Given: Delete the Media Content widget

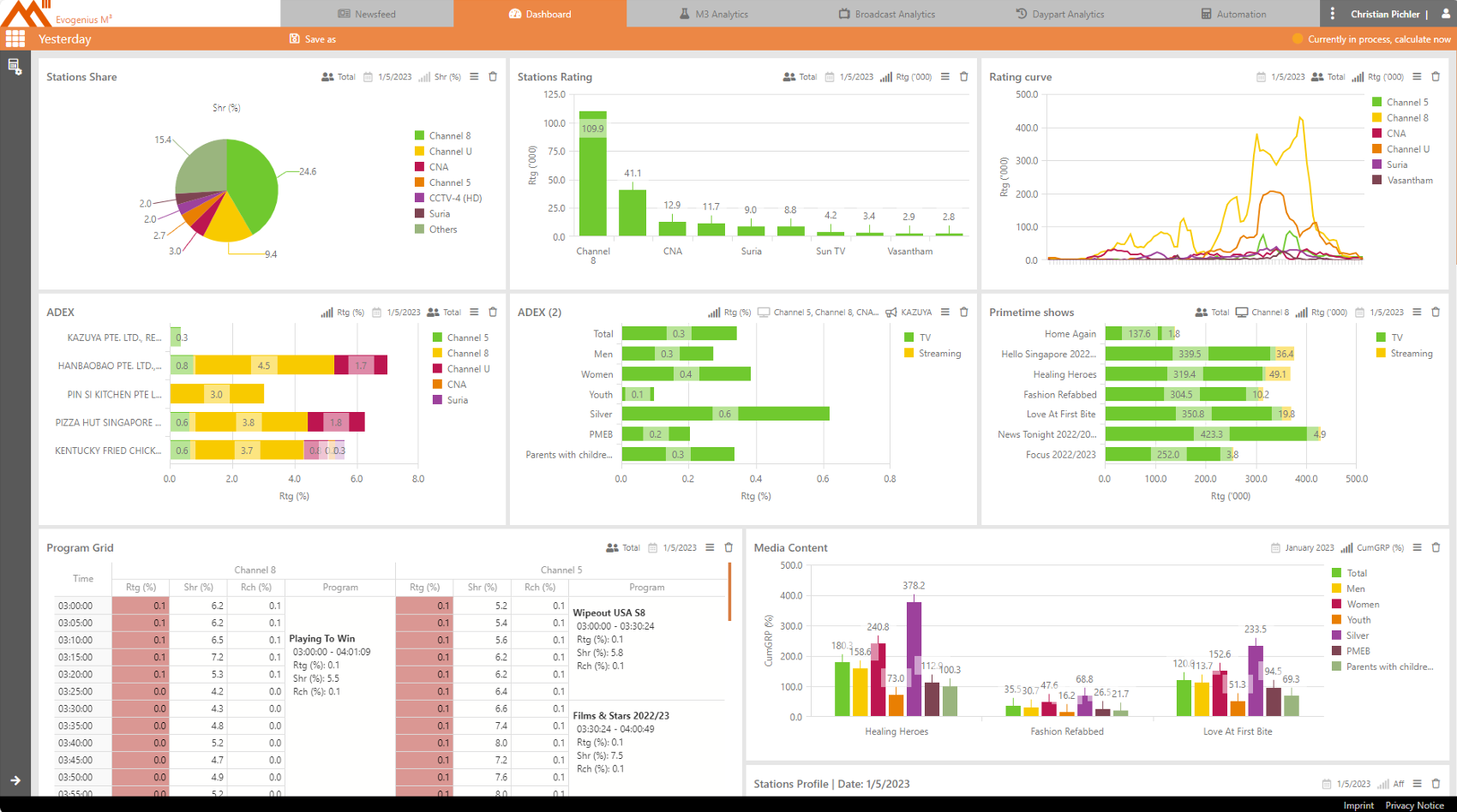Looking at the screenshot, I should coord(1436,547).
